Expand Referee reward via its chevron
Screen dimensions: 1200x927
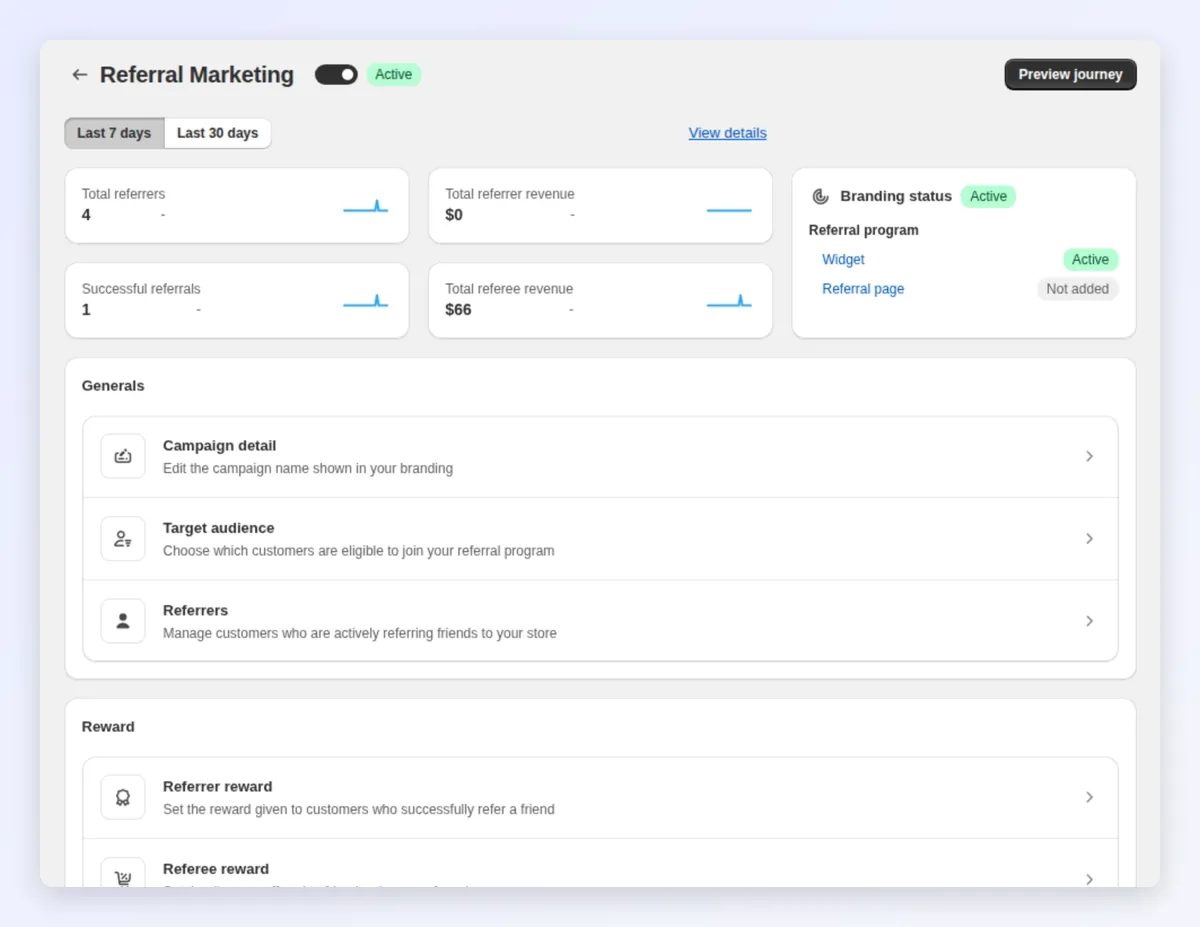(1089, 879)
